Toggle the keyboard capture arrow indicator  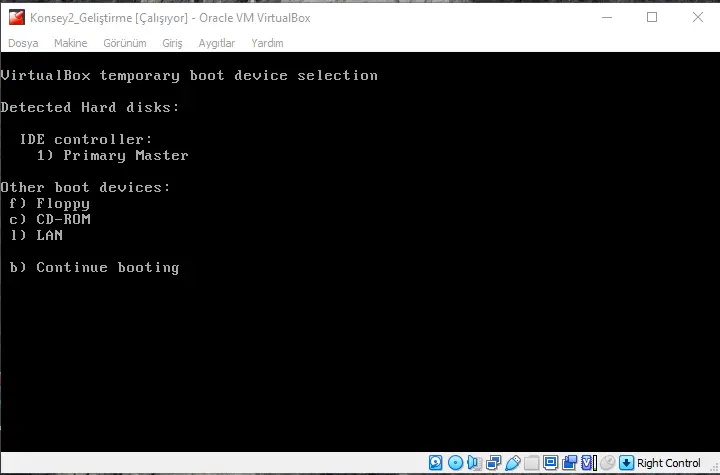click(x=627, y=463)
